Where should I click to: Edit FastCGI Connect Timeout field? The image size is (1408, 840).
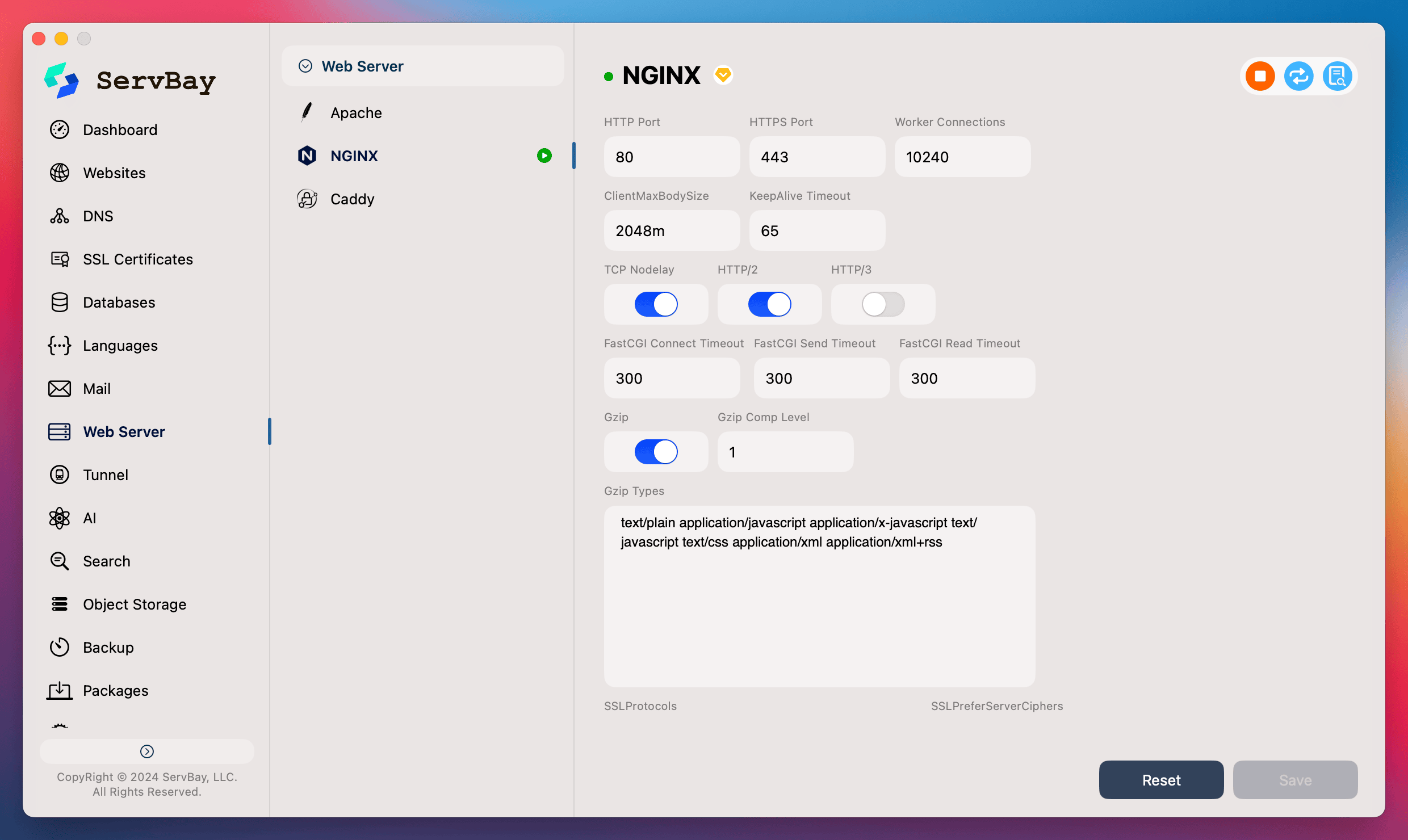pos(672,378)
